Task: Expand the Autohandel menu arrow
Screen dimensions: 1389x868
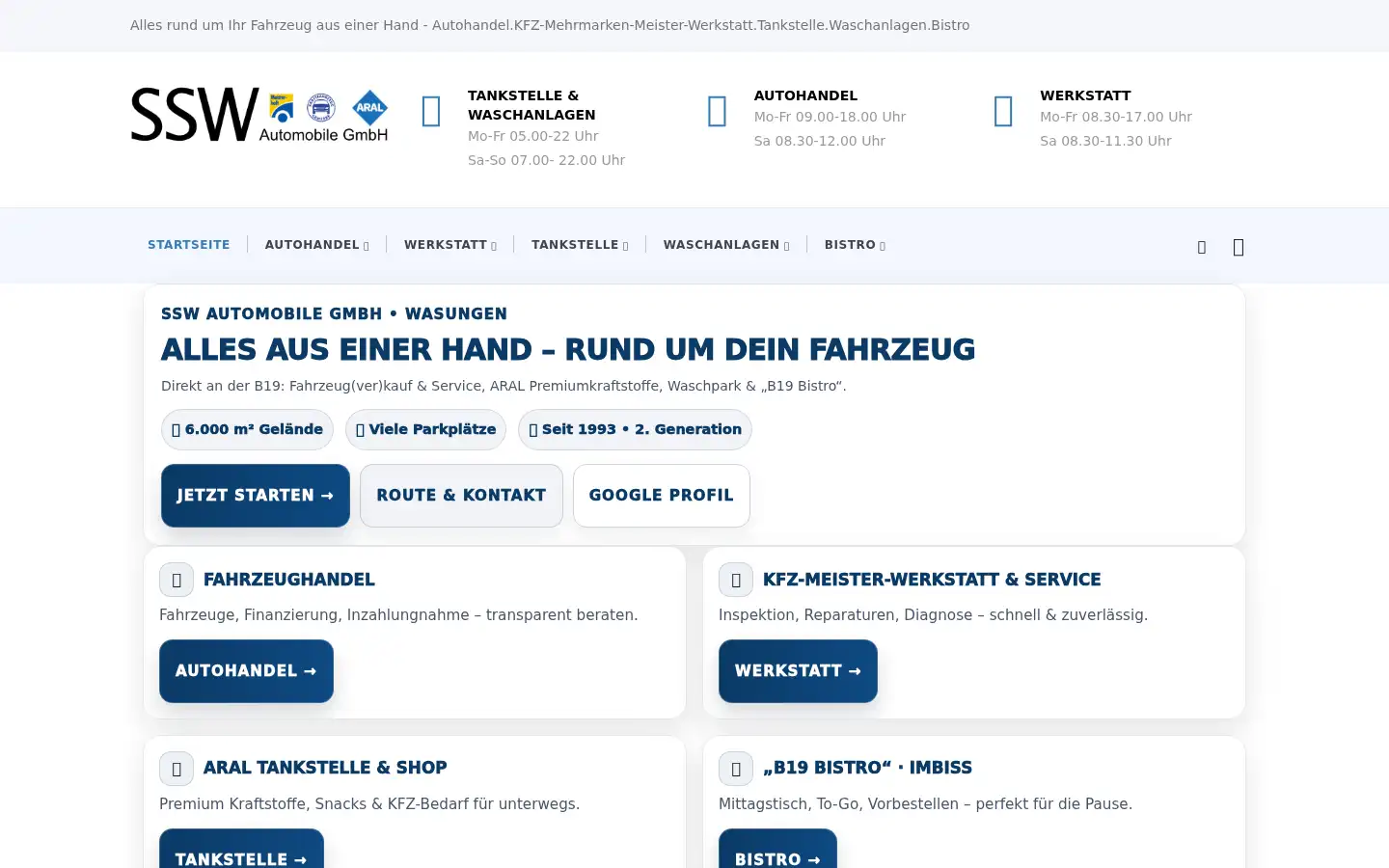Action: (x=367, y=246)
